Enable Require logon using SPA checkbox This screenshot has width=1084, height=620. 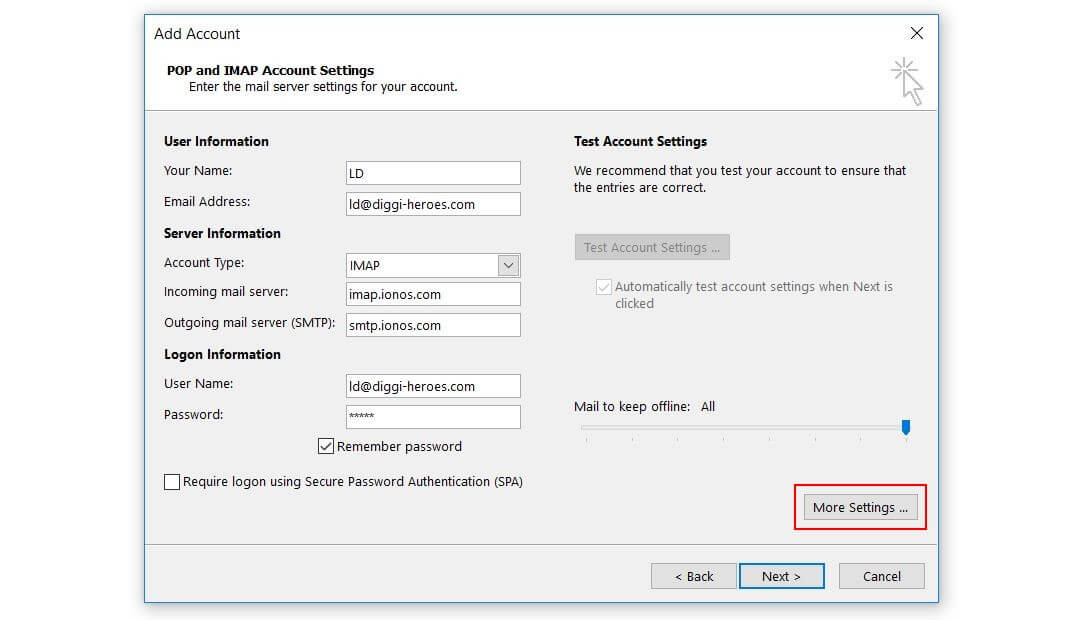[x=172, y=482]
